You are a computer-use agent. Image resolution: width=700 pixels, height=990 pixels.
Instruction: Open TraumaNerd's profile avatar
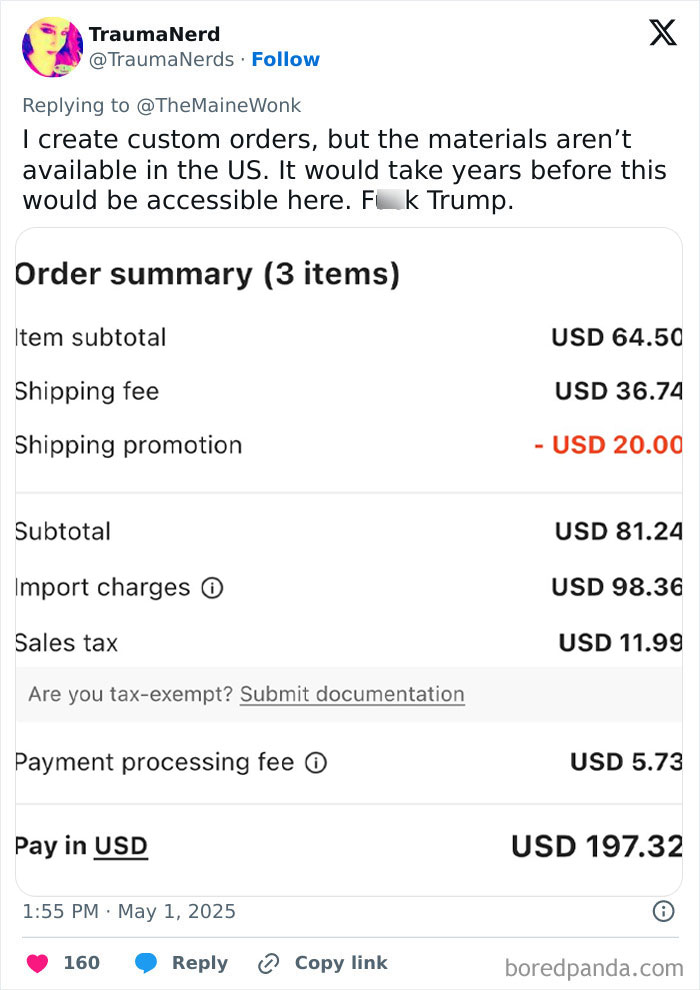point(52,47)
